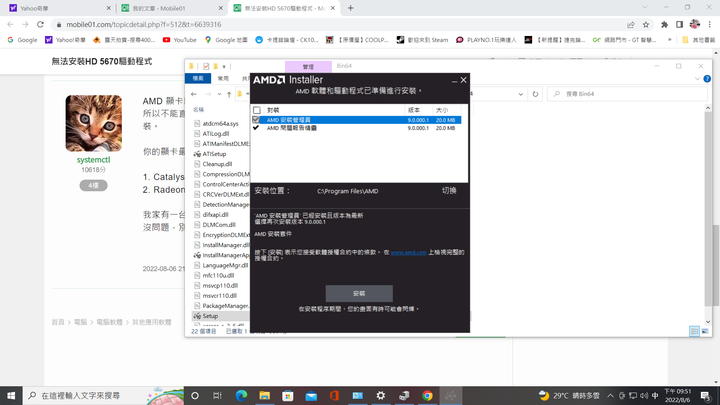Image resolution: width=720 pixels, height=405 pixels.
Task: Click the refresh icon in File Explorer
Action: click(535, 94)
